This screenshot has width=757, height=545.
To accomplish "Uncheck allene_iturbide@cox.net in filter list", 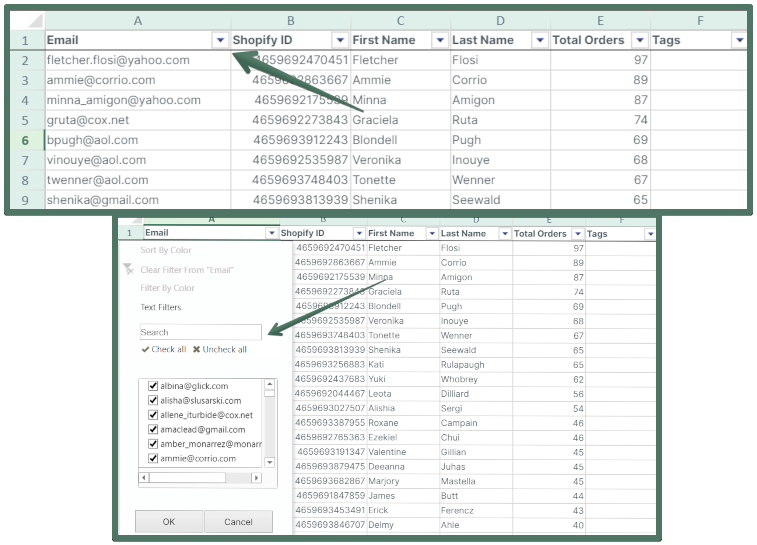I will pos(153,415).
